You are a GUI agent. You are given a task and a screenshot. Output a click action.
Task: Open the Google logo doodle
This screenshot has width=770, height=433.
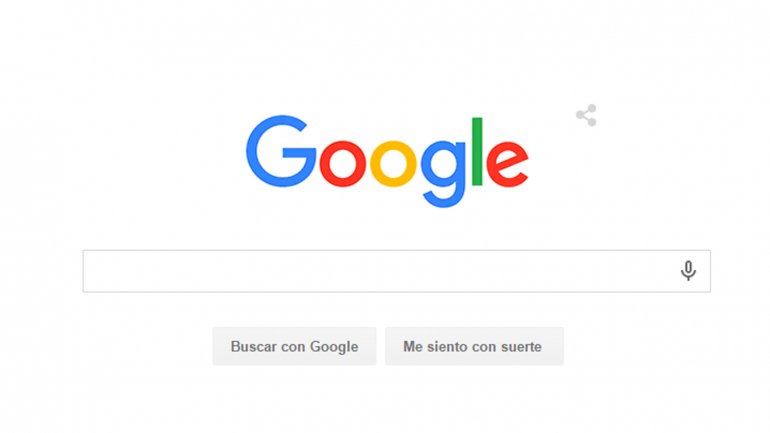tap(387, 161)
